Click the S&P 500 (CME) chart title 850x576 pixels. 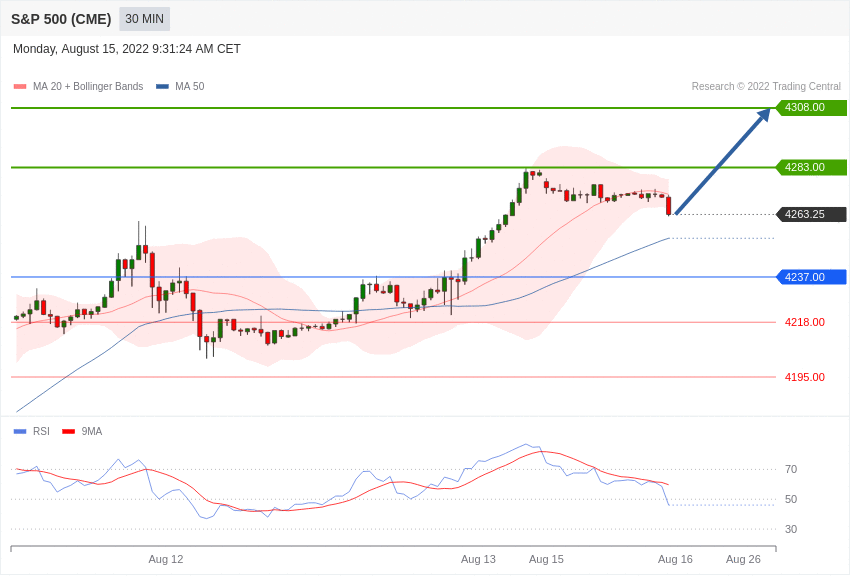point(61,19)
